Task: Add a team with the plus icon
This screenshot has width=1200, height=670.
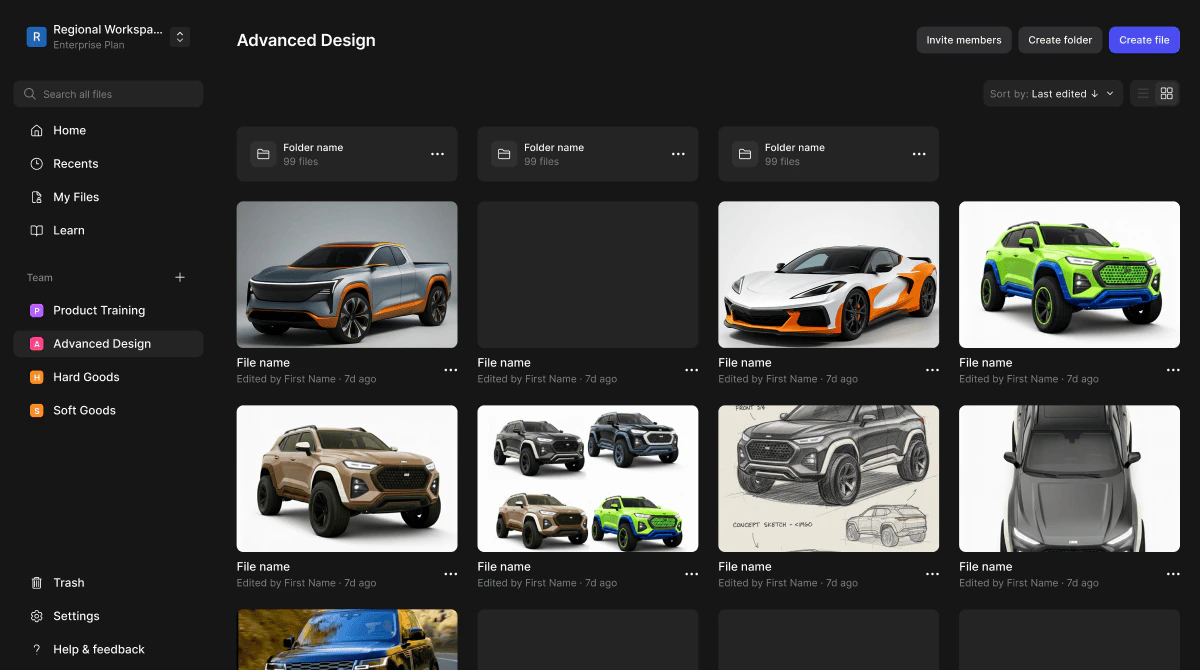Action: click(x=180, y=277)
